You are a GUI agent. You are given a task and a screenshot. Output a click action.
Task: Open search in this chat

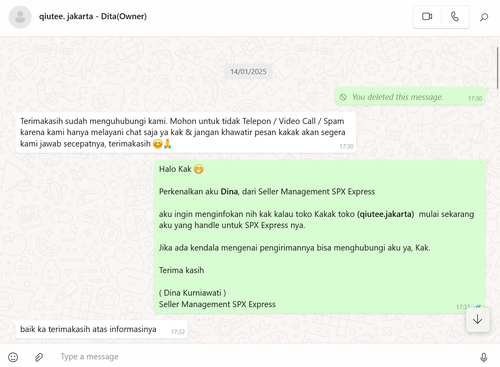484,17
